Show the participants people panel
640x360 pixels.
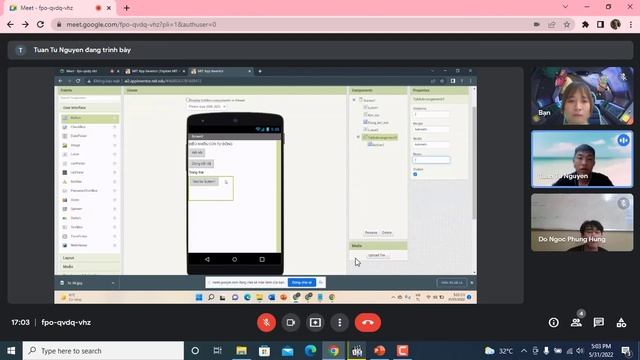pyautogui.click(x=576, y=322)
